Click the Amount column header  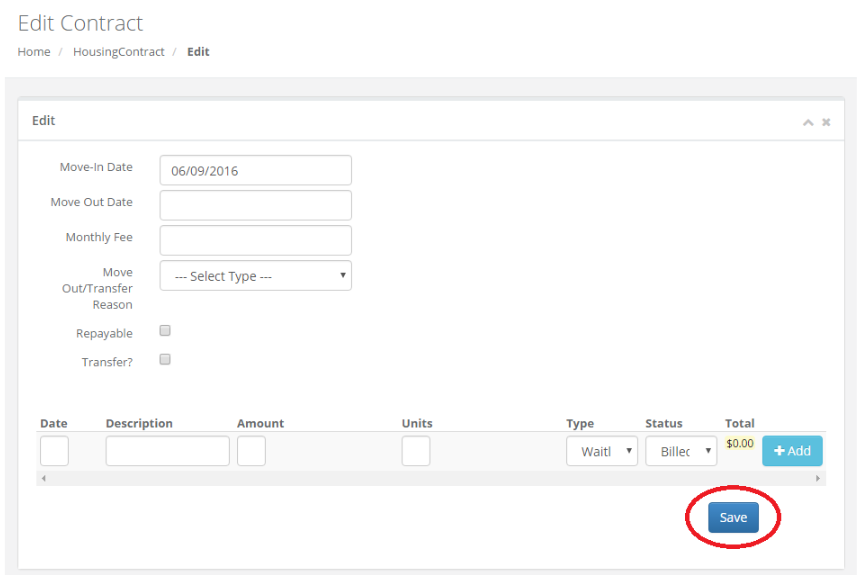click(261, 424)
